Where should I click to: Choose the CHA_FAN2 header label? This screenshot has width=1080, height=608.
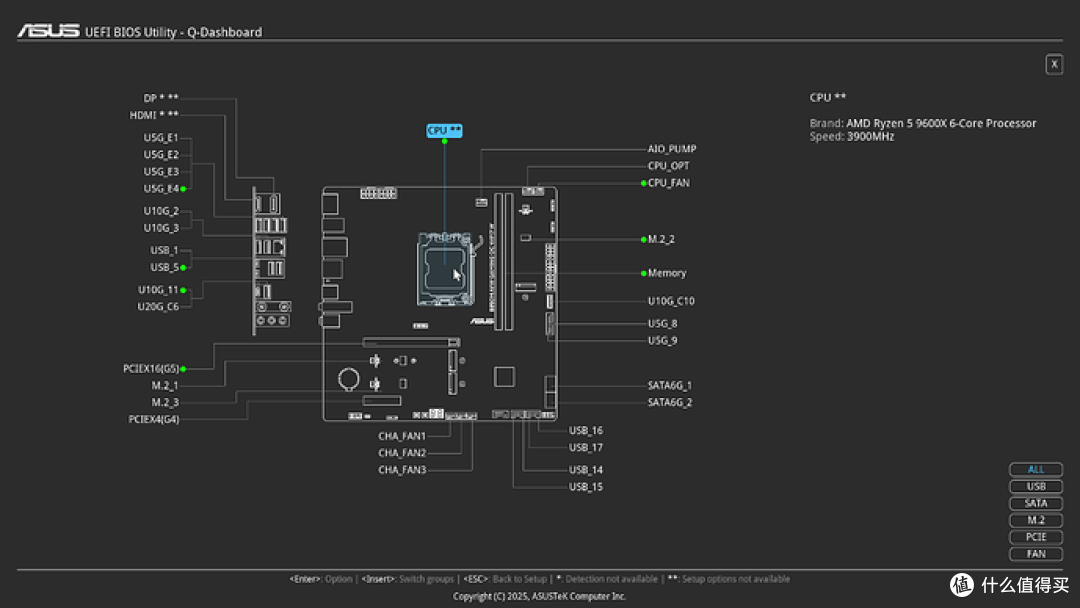tap(402, 453)
